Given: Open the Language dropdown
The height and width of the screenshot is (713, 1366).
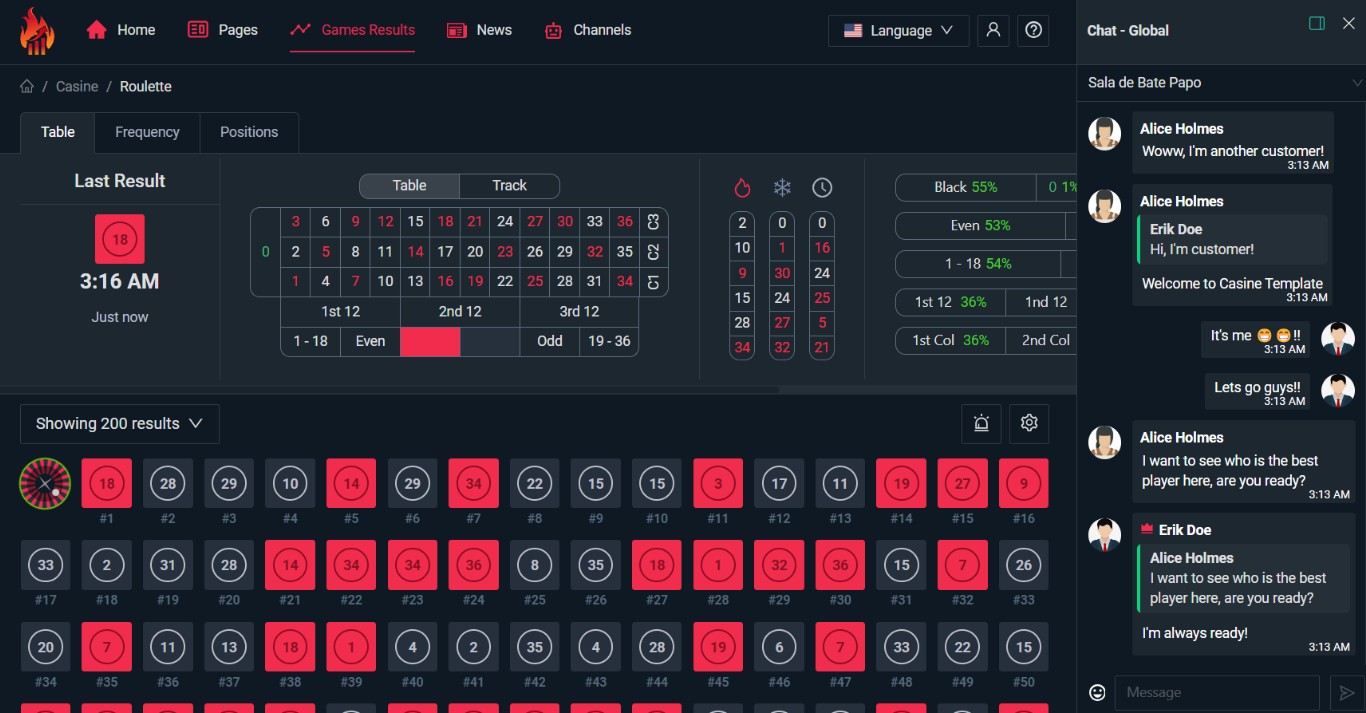Looking at the screenshot, I should pyautogui.click(x=898, y=30).
